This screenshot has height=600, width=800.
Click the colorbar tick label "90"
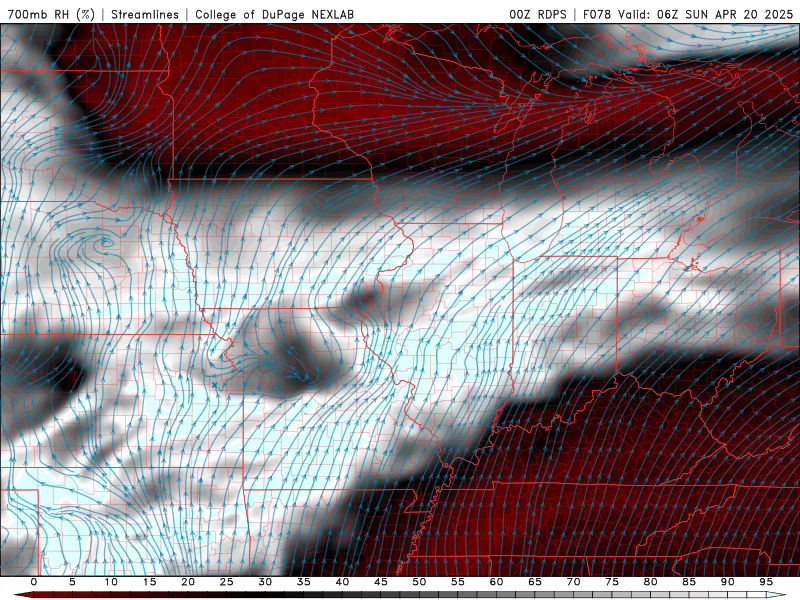(727, 582)
